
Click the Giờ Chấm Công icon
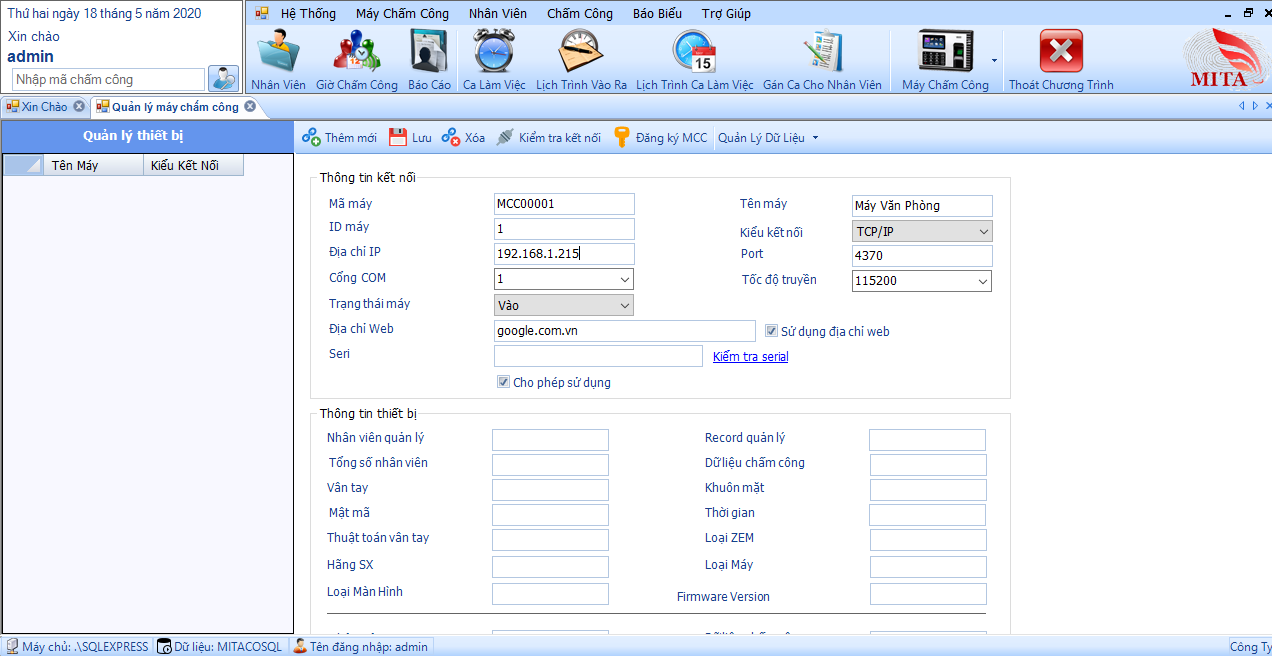356,51
